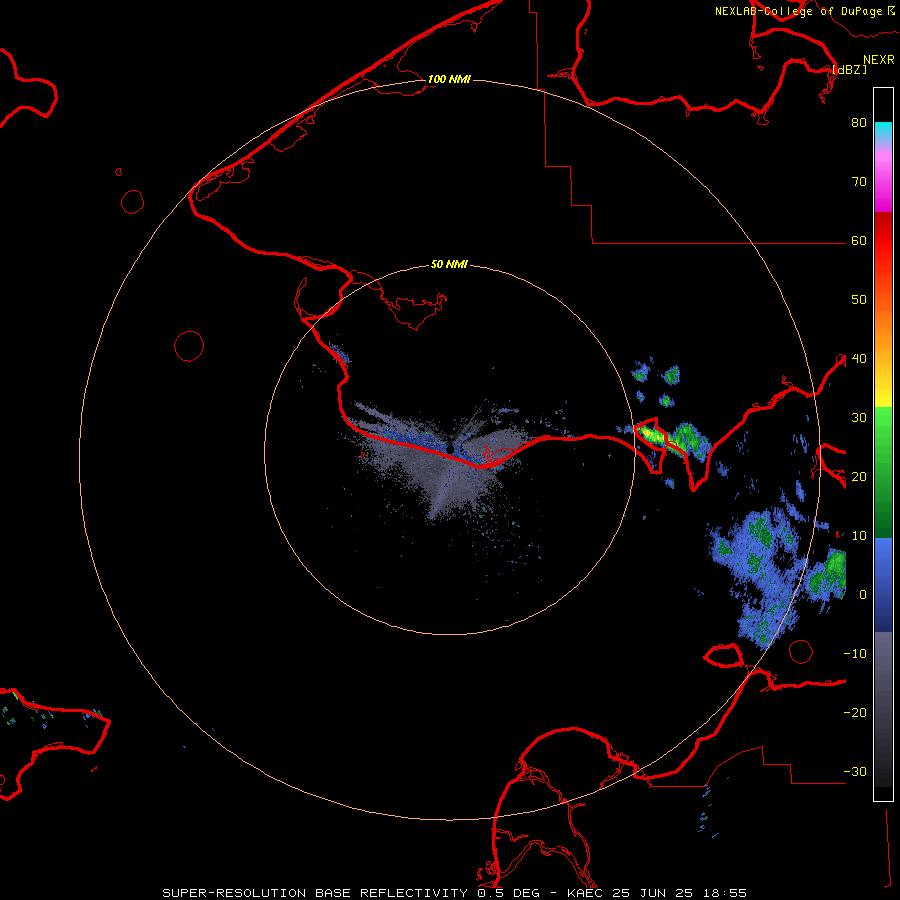Click the 50 NMI range ring label

pyautogui.click(x=449, y=265)
